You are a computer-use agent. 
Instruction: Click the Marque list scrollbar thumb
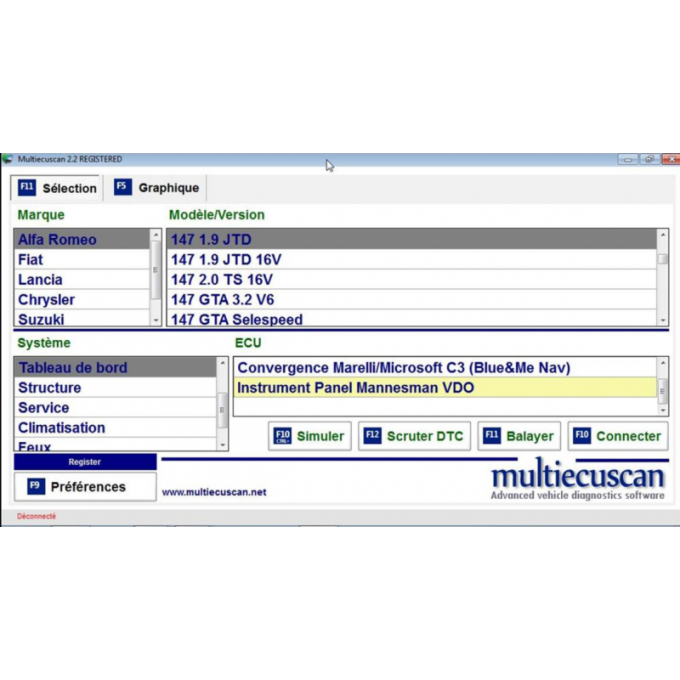155,270
